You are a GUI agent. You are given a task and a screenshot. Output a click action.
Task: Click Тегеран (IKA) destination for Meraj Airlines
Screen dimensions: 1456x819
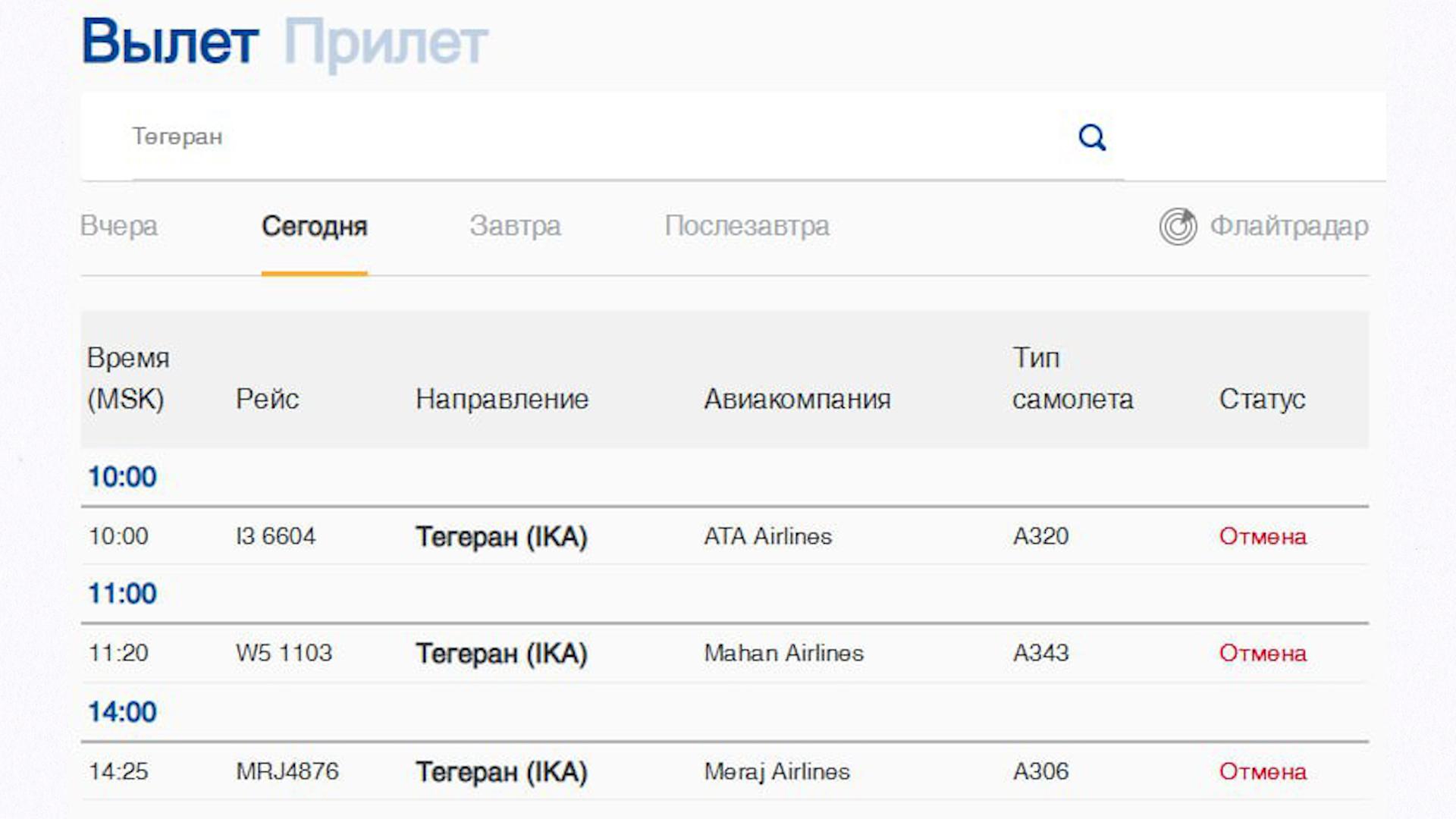point(501,771)
